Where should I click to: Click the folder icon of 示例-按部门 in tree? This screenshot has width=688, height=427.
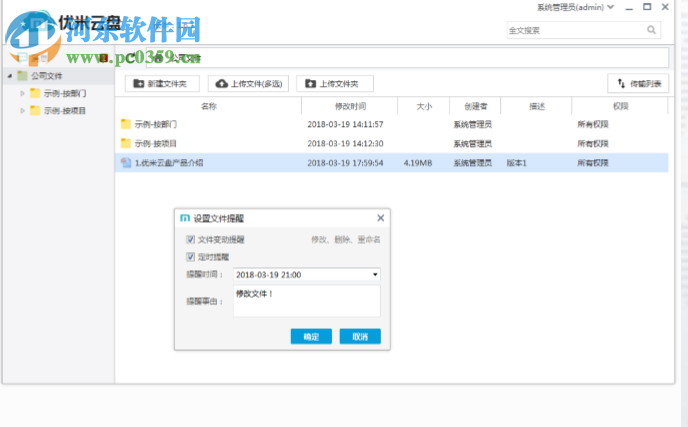pos(35,93)
